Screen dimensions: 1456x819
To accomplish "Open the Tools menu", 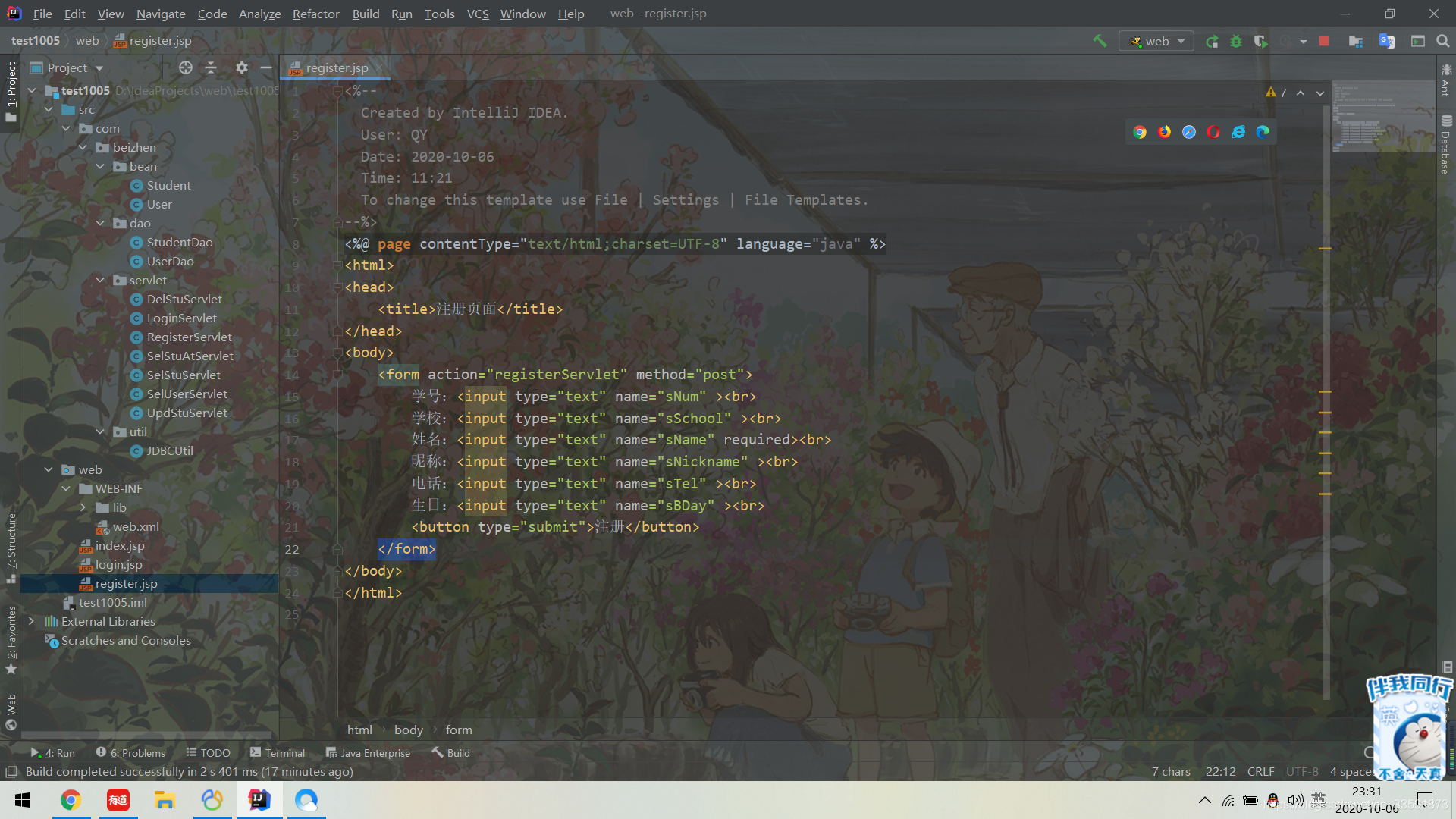I will click(x=439, y=14).
